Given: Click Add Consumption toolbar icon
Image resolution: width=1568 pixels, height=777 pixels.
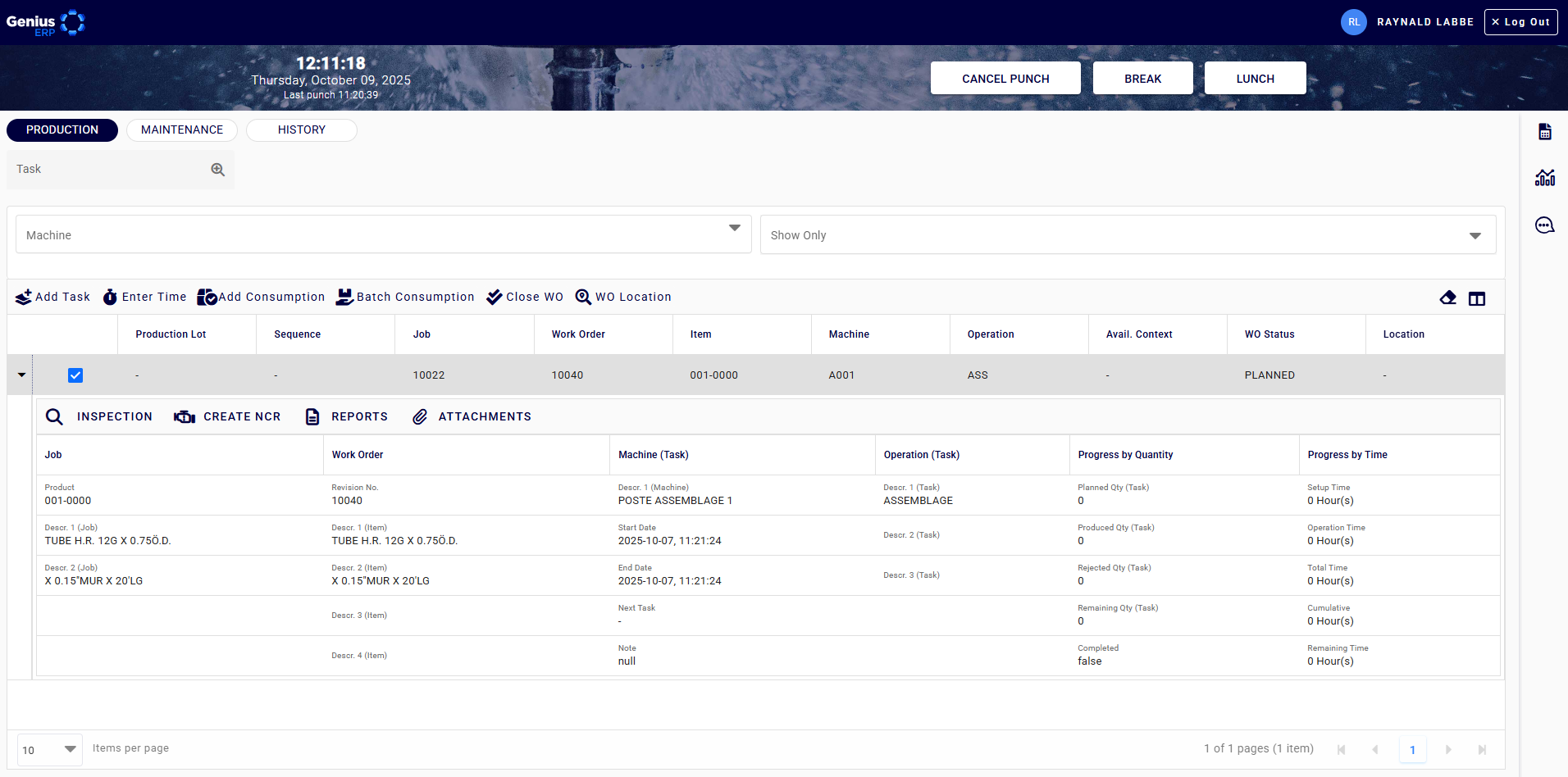Looking at the screenshot, I should point(207,297).
